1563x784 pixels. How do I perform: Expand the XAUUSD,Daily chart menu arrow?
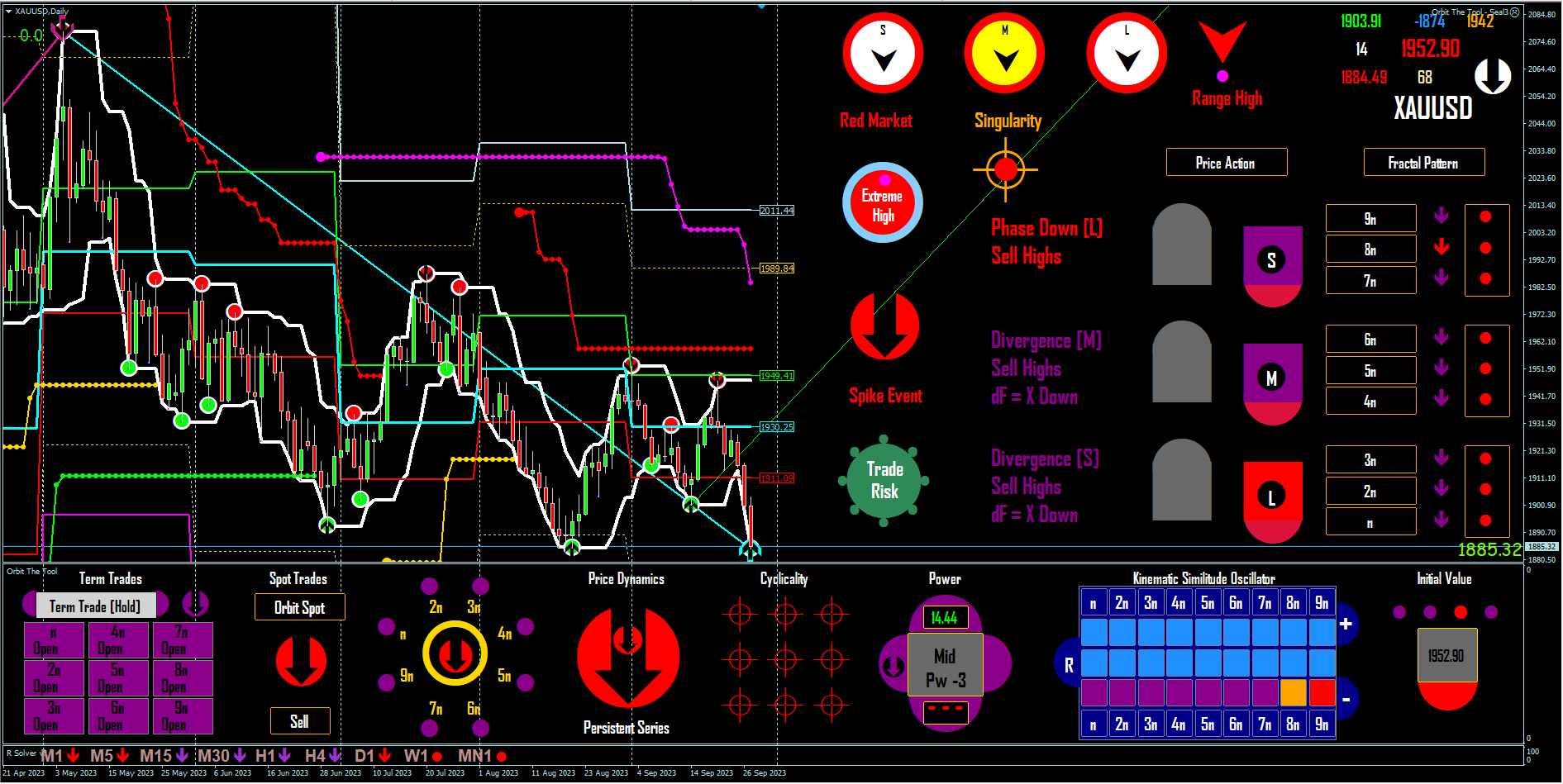pos(8,12)
